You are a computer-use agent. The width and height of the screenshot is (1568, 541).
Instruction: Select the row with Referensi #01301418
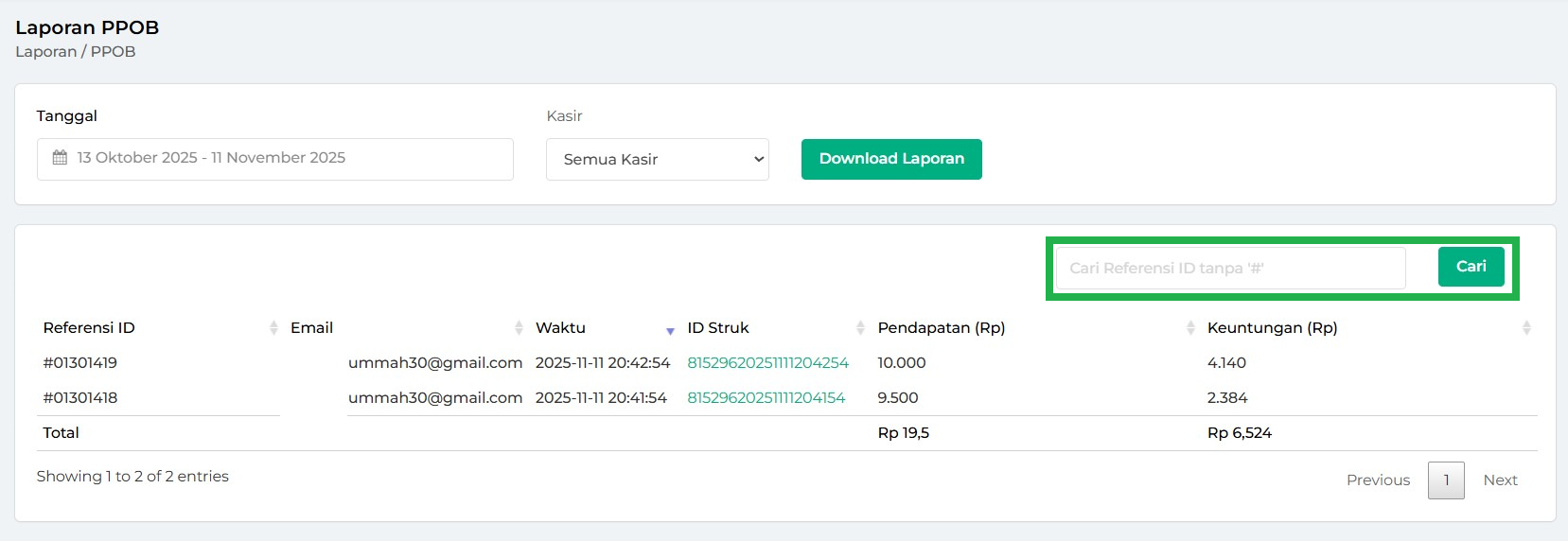(x=80, y=398)
